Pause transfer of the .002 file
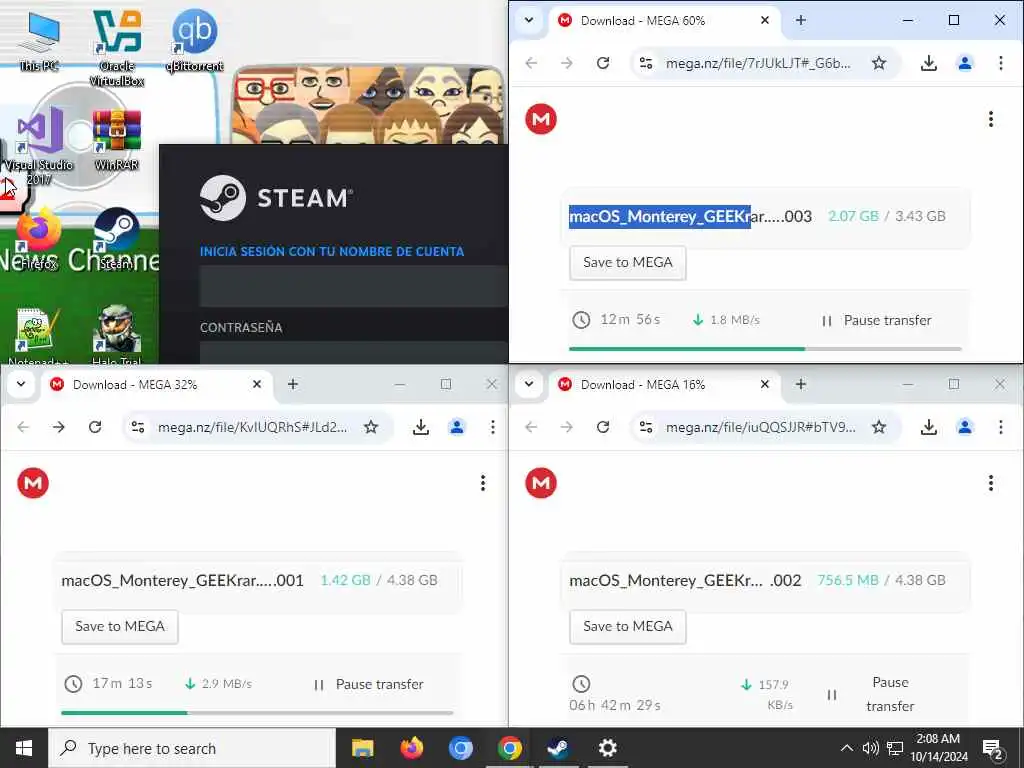The height and width of the screenshot is (768, 1024). point(871,694)
